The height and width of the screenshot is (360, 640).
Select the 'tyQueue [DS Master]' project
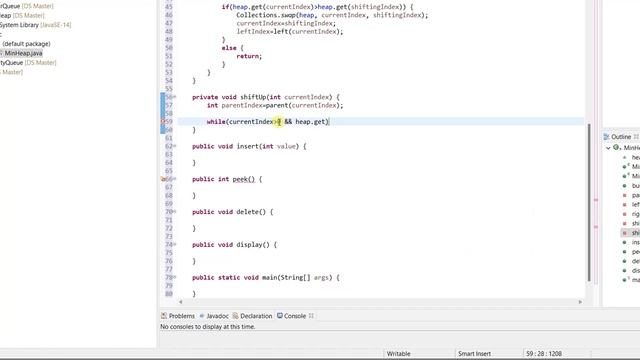tap(28, 62)
